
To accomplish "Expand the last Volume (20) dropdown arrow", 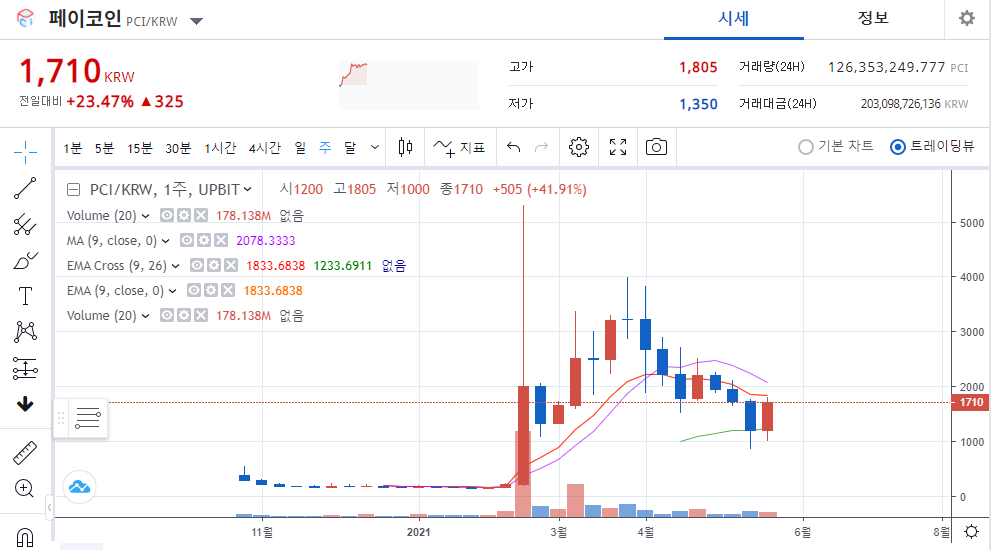I will pos(145,315).
